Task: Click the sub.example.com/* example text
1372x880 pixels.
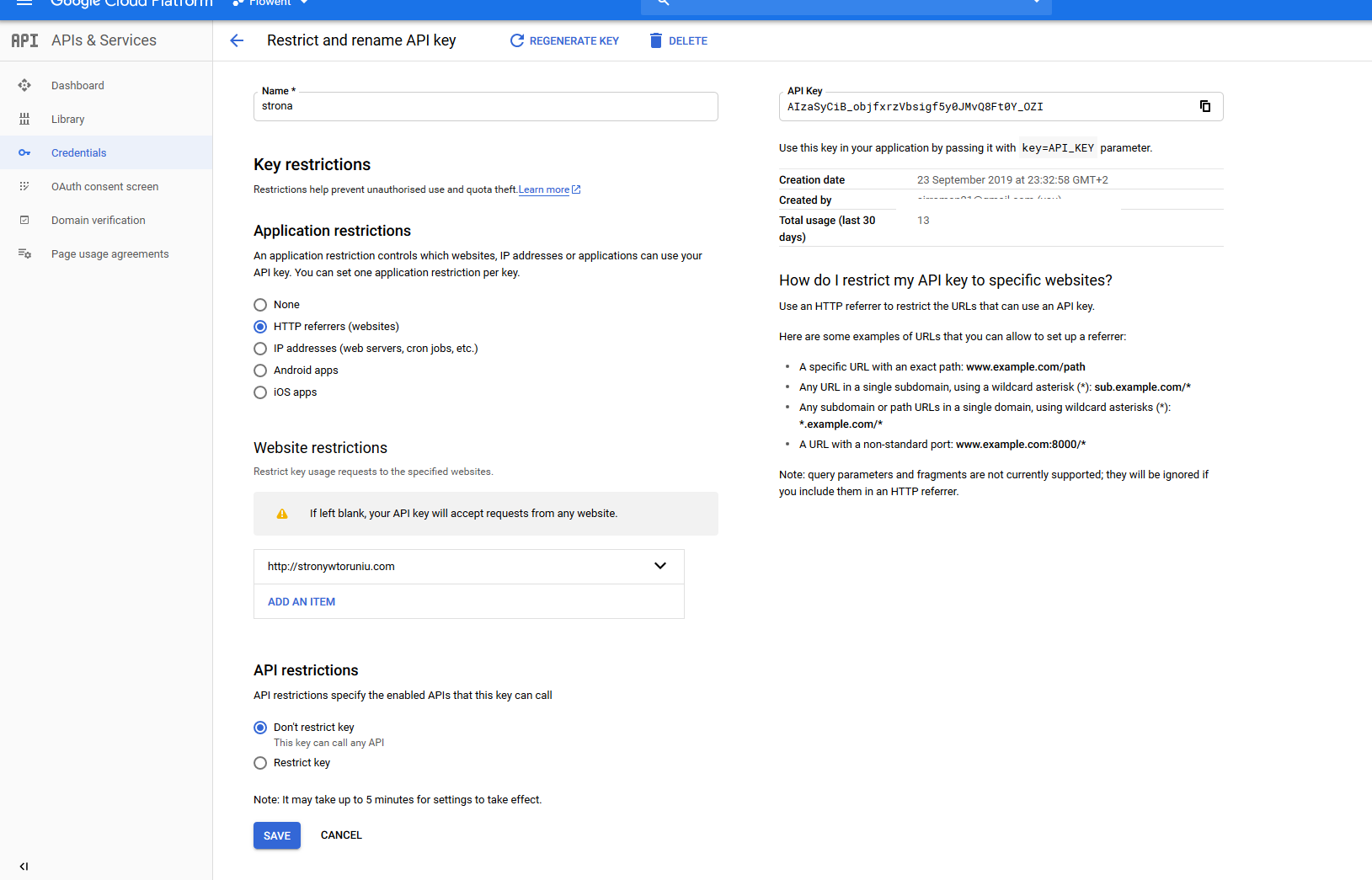Action: [1143, 387]
